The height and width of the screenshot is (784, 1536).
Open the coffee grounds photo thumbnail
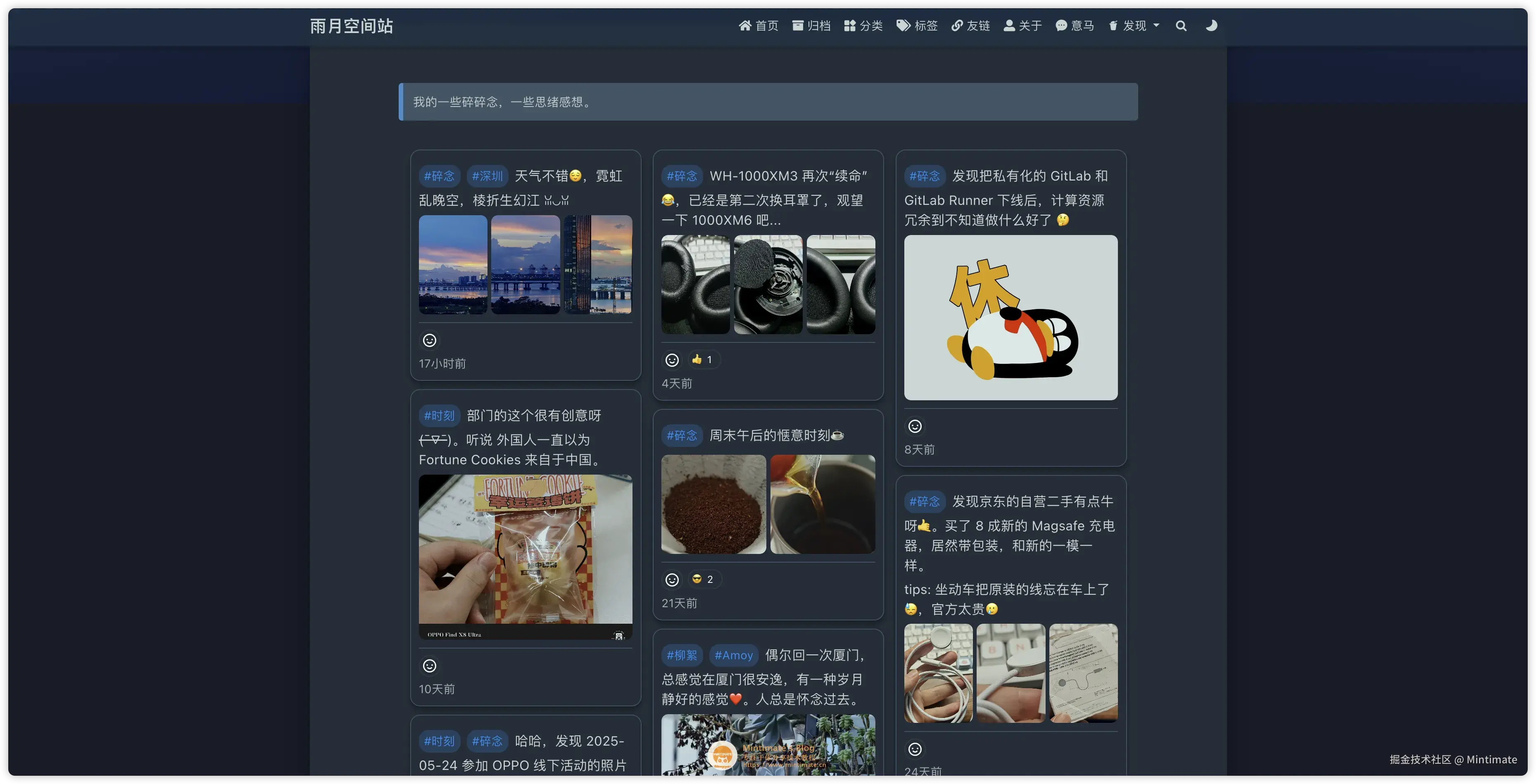click(713, 504)
